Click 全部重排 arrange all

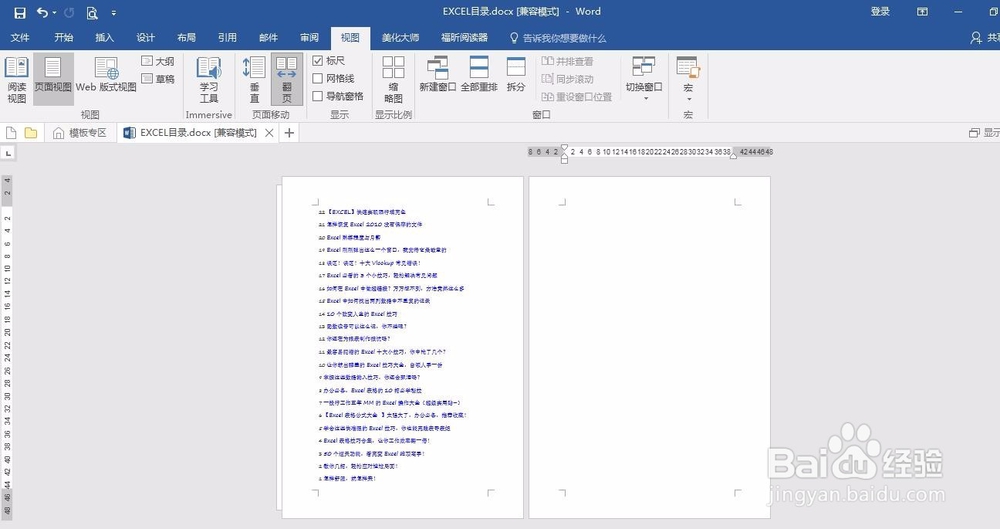coord(479,74)
